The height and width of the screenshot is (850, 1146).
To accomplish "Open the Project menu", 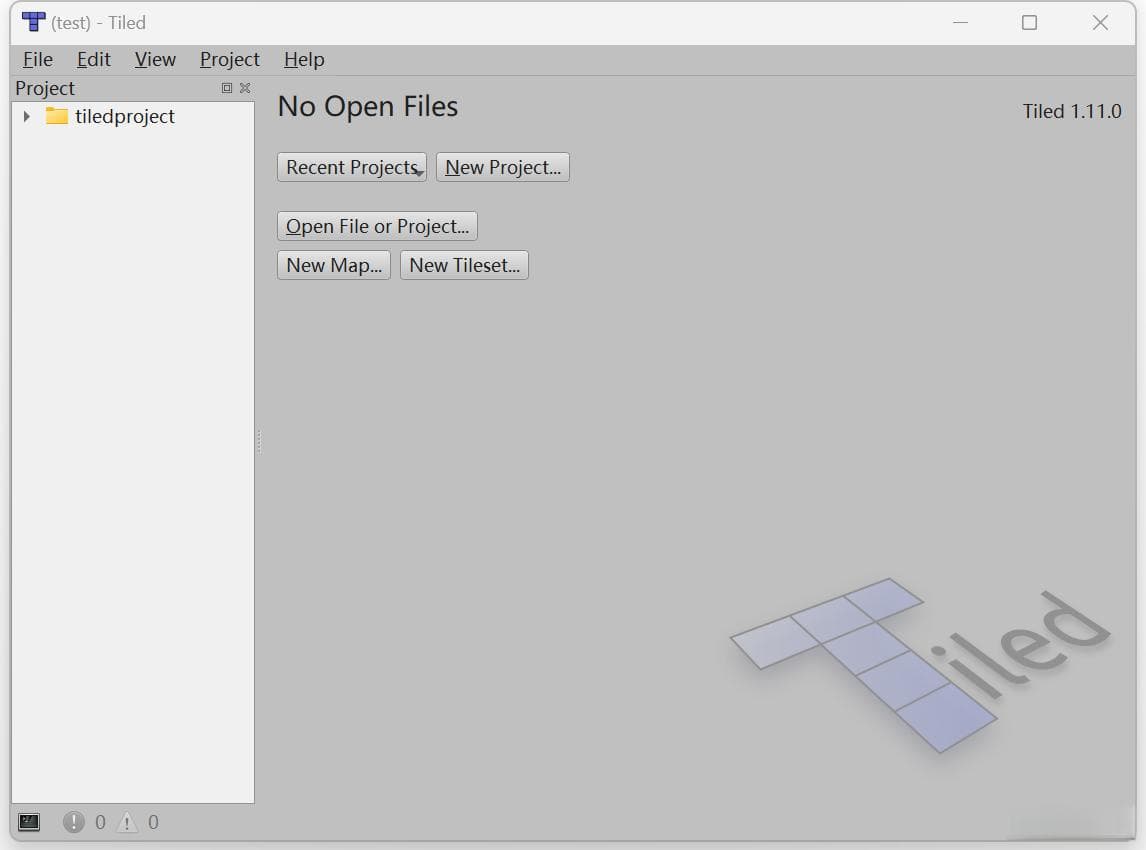I will coord(229,59).
